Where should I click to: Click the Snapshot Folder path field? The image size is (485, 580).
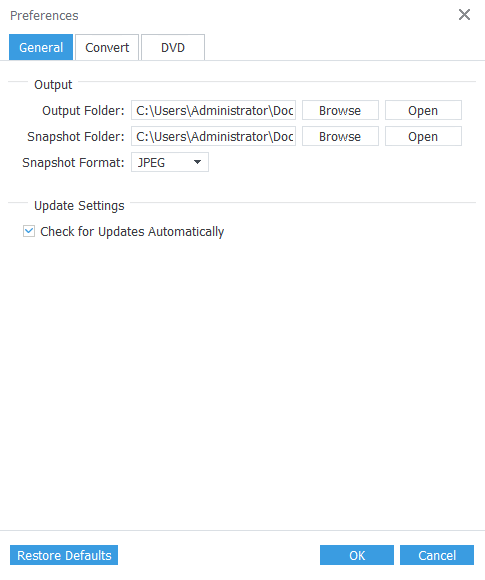213,136
